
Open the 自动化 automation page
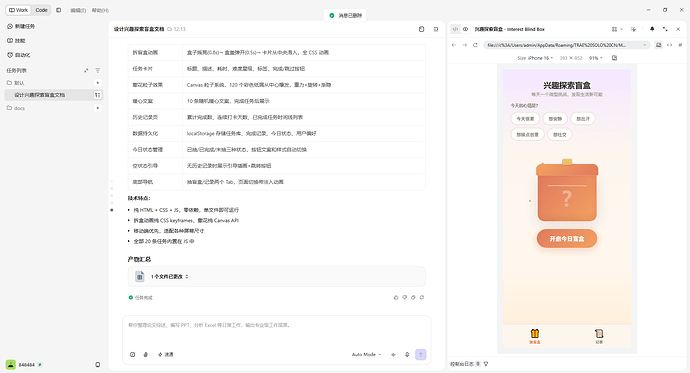[19, 55]
